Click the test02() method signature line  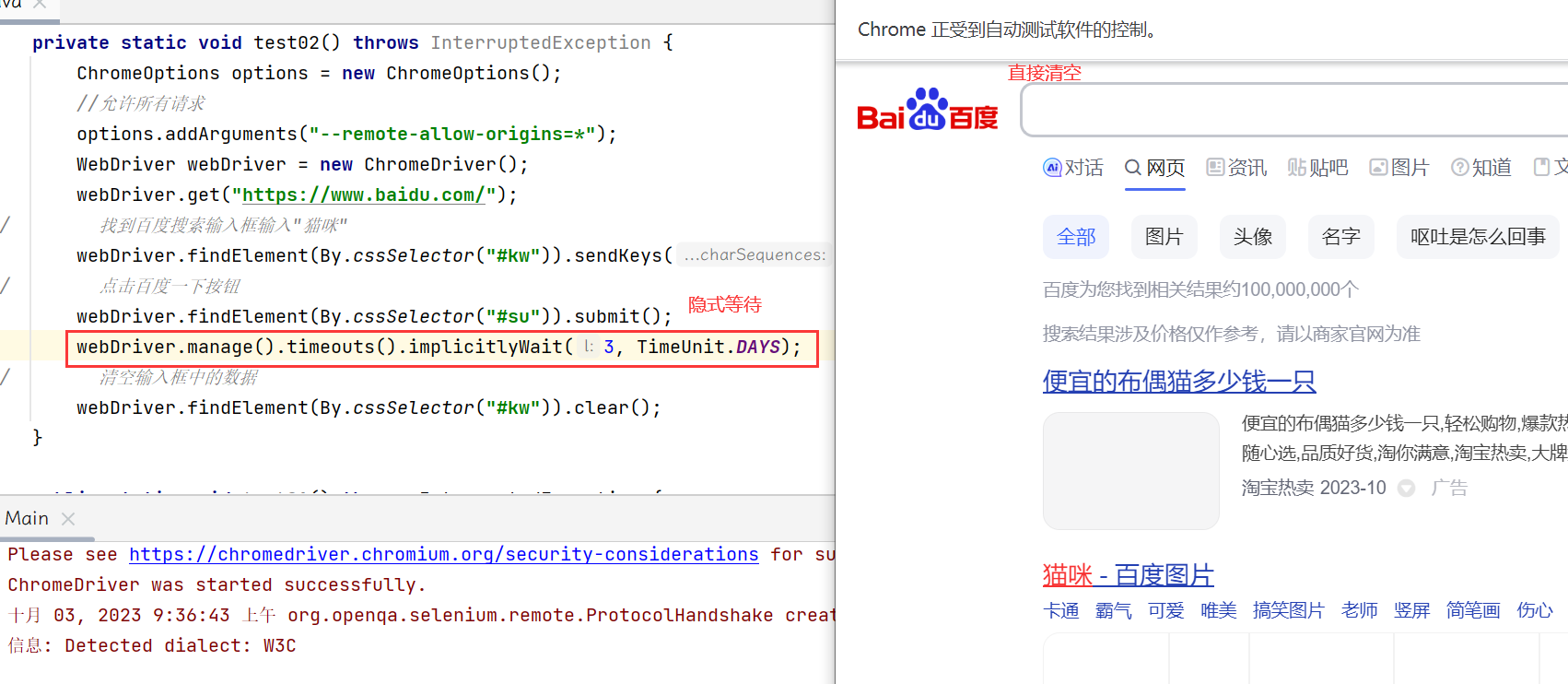click(x=353, y=42)
